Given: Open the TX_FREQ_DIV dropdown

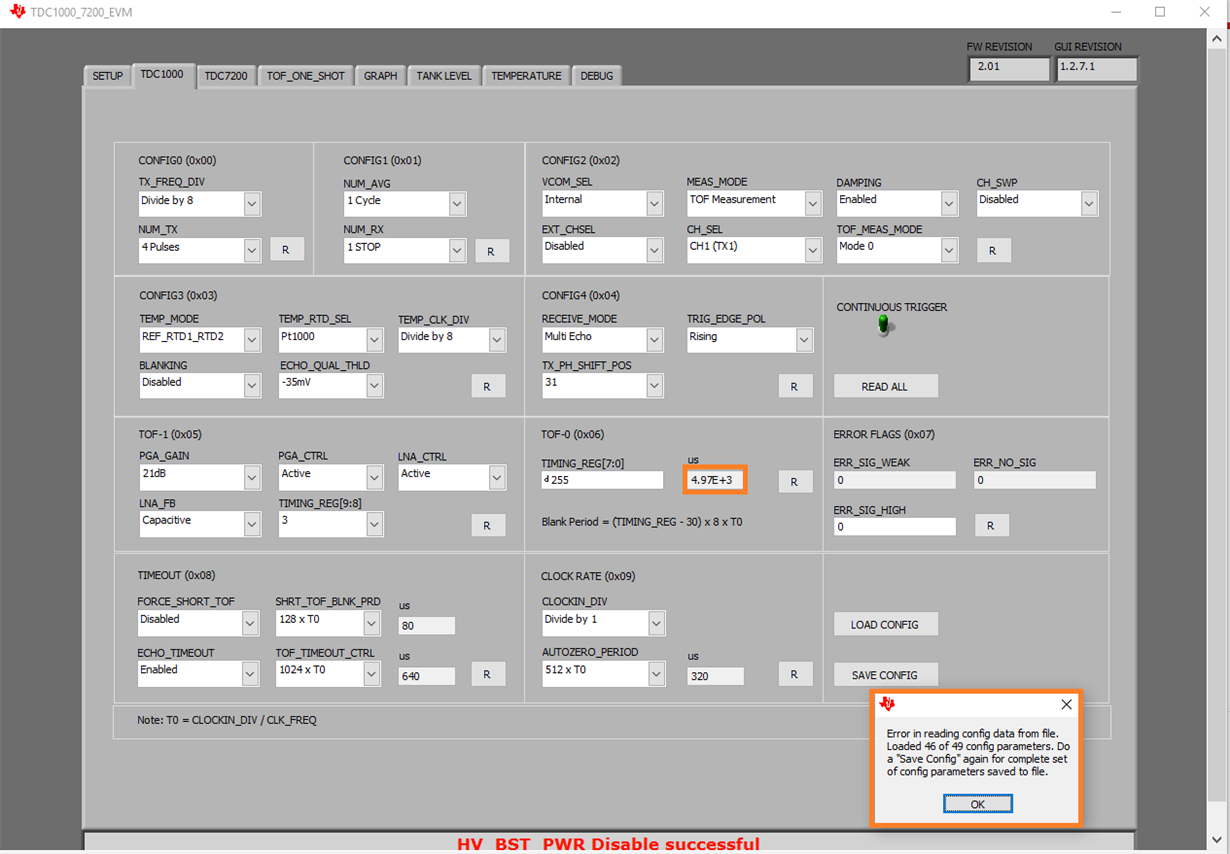Looking at the screenshot, I should [252, 204].
